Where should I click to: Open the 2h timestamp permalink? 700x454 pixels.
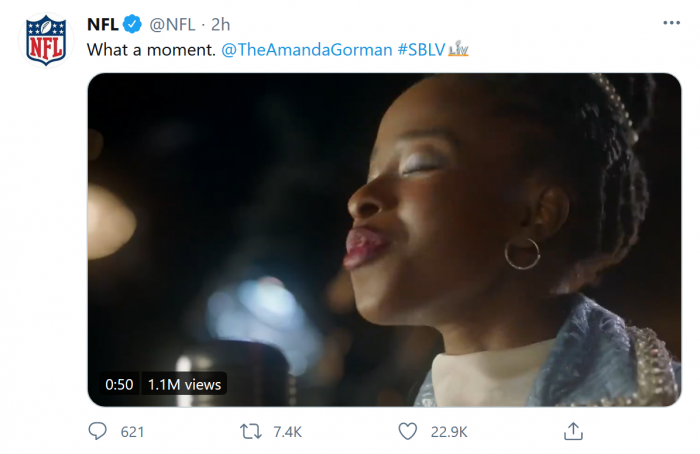(221, 24)
